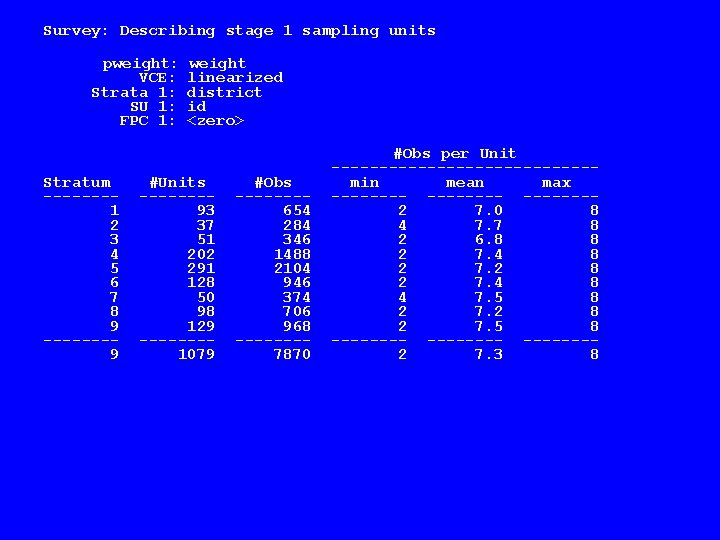Screen dimensions: 720x540
Task: Select the observations value 2104
Action: 292,268
